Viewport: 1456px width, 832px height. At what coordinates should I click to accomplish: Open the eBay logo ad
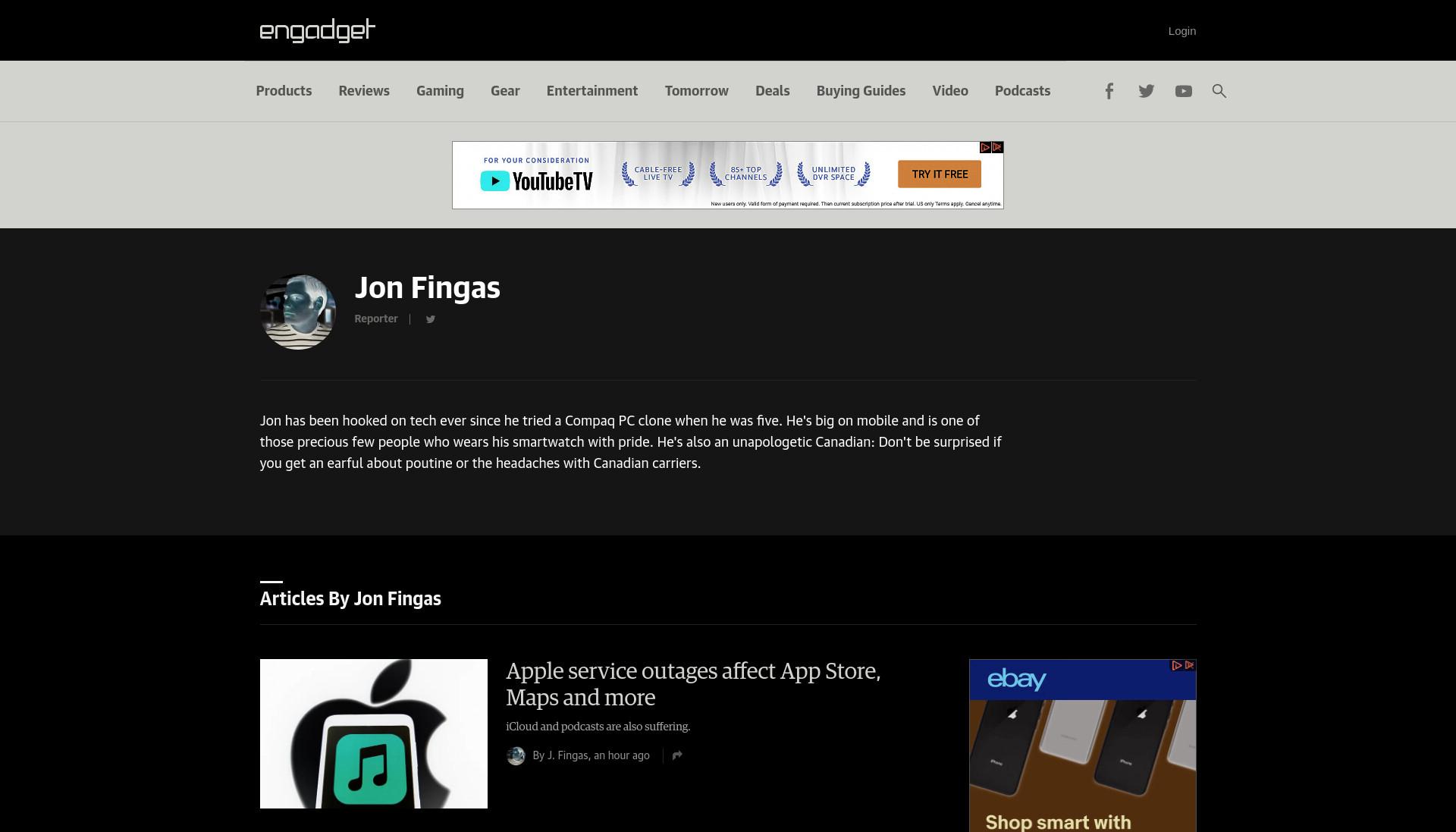1016,680
